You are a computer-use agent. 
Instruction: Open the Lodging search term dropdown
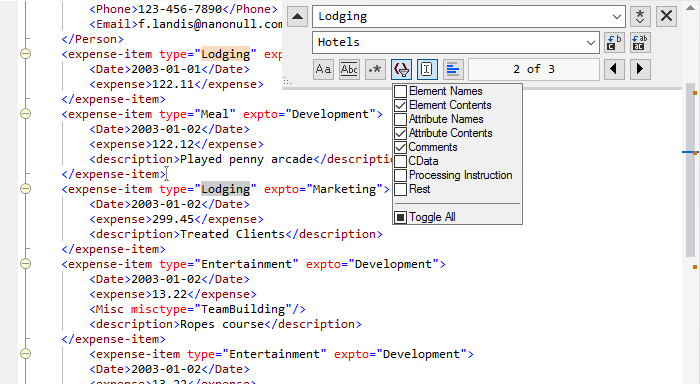coord(617,17)
